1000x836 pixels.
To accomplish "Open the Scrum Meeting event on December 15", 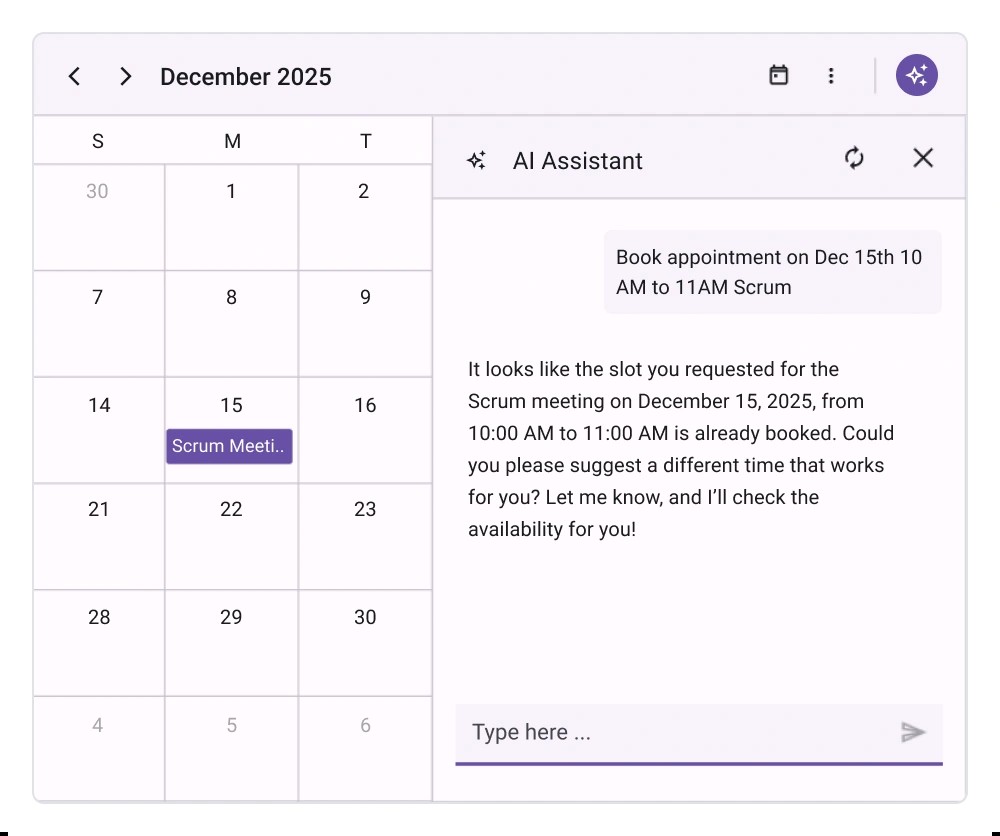I will [x=229, y=446].
